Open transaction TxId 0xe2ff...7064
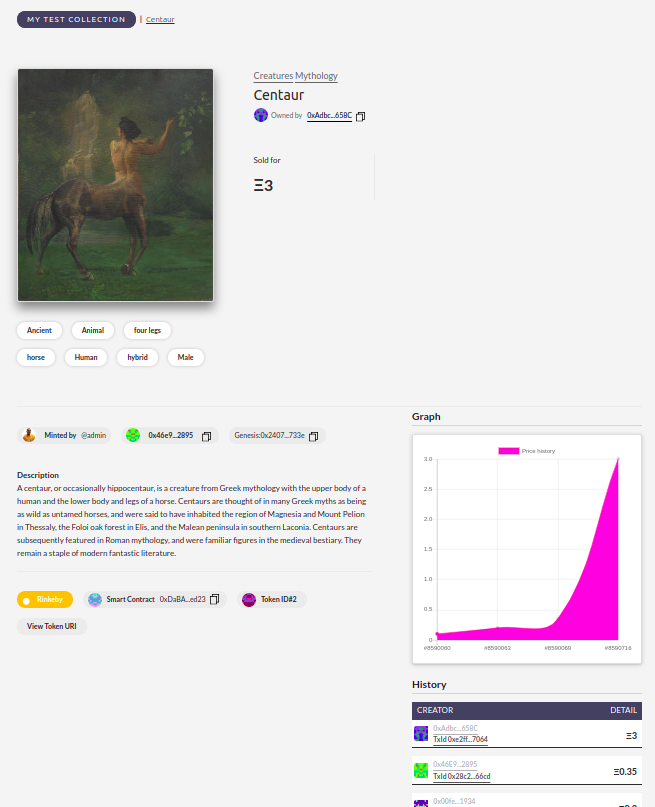 461,739
